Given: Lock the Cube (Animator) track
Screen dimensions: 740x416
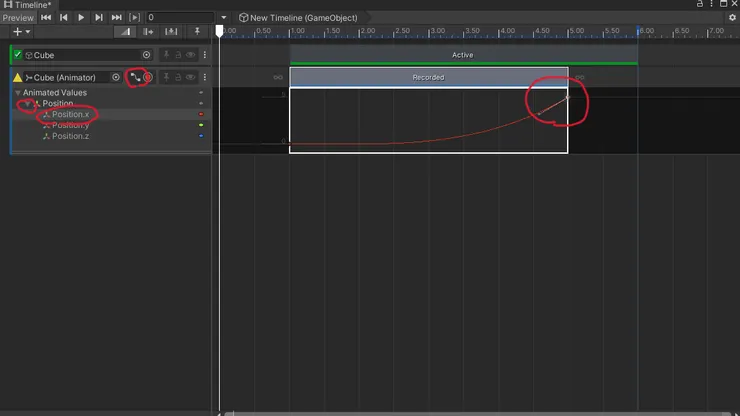Looking at the screenshot, I should click(x=178, y=77).
